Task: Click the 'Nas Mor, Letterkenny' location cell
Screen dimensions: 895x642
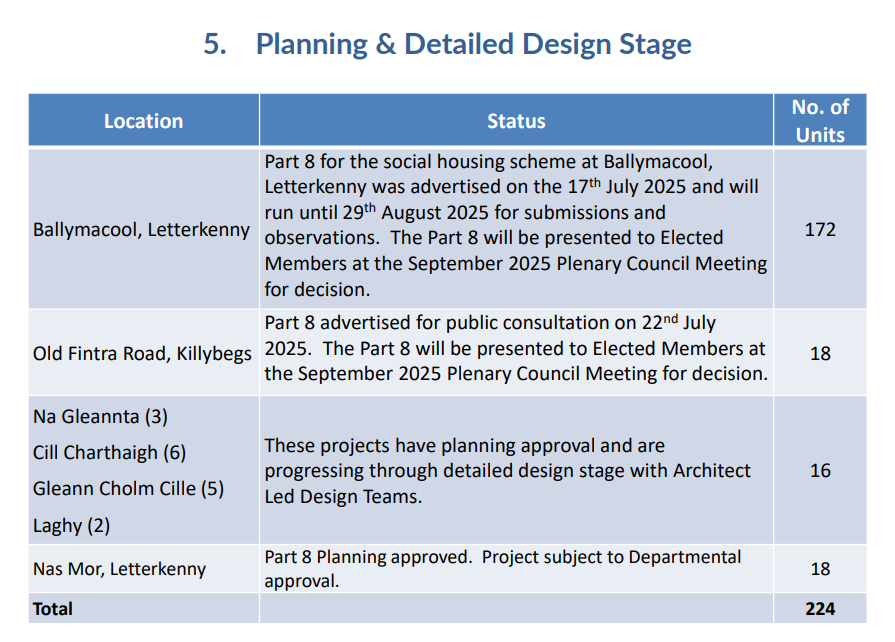Action: [119, 569]
